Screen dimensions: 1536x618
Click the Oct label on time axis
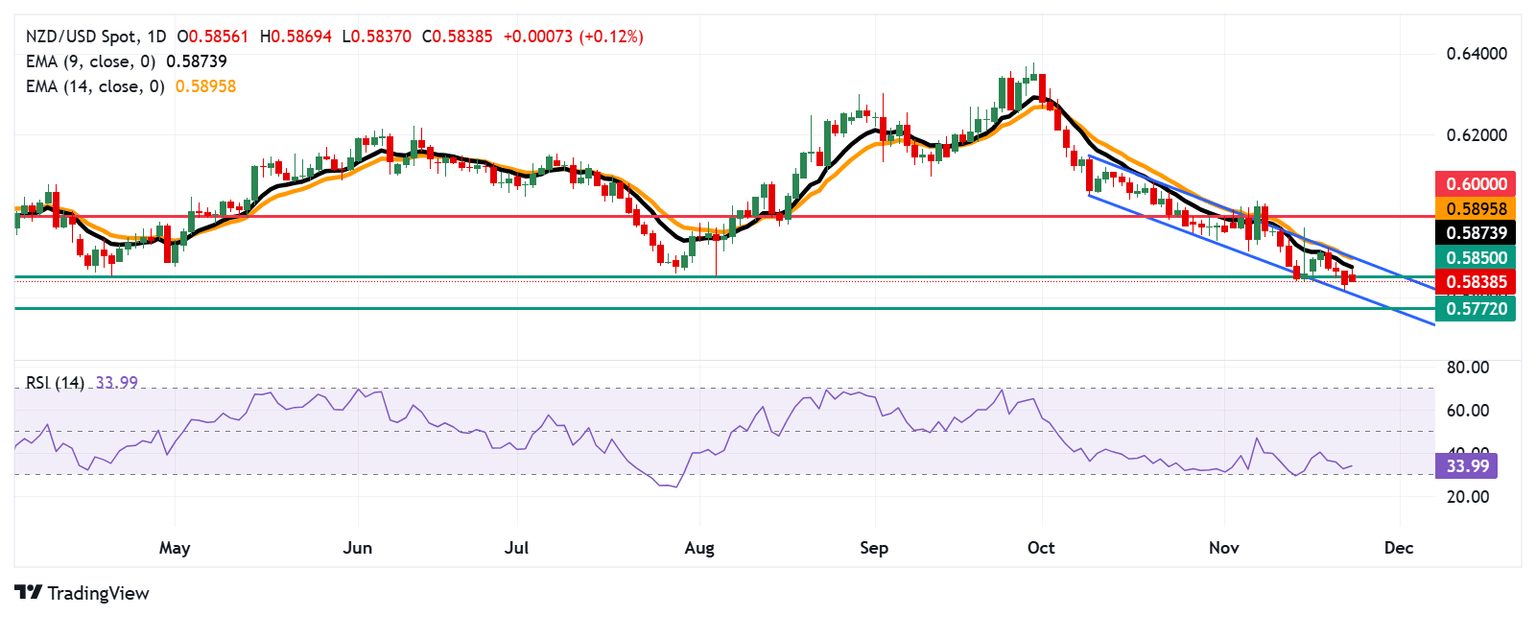[1042, 548]
